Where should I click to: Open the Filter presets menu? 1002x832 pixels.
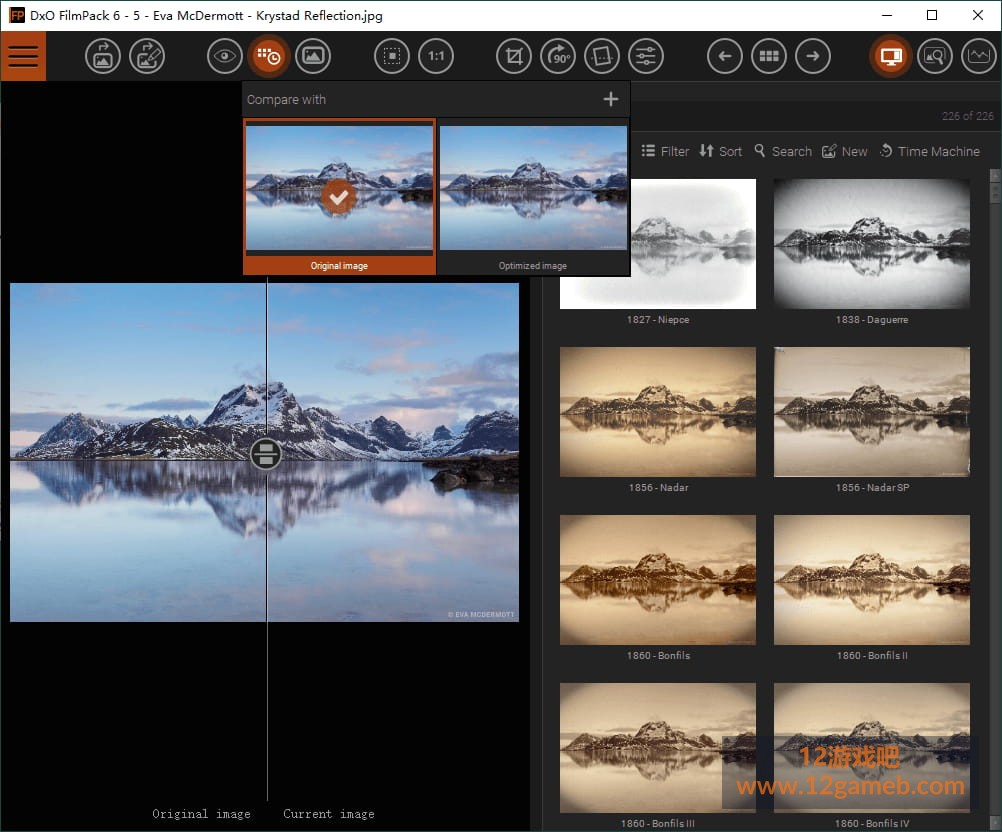pyautogui.click(x=665, y=151)
